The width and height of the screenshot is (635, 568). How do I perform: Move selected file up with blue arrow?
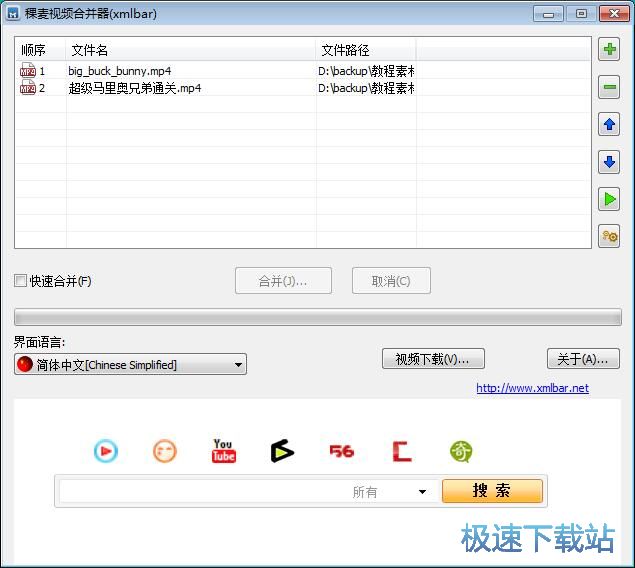[608, 125]
